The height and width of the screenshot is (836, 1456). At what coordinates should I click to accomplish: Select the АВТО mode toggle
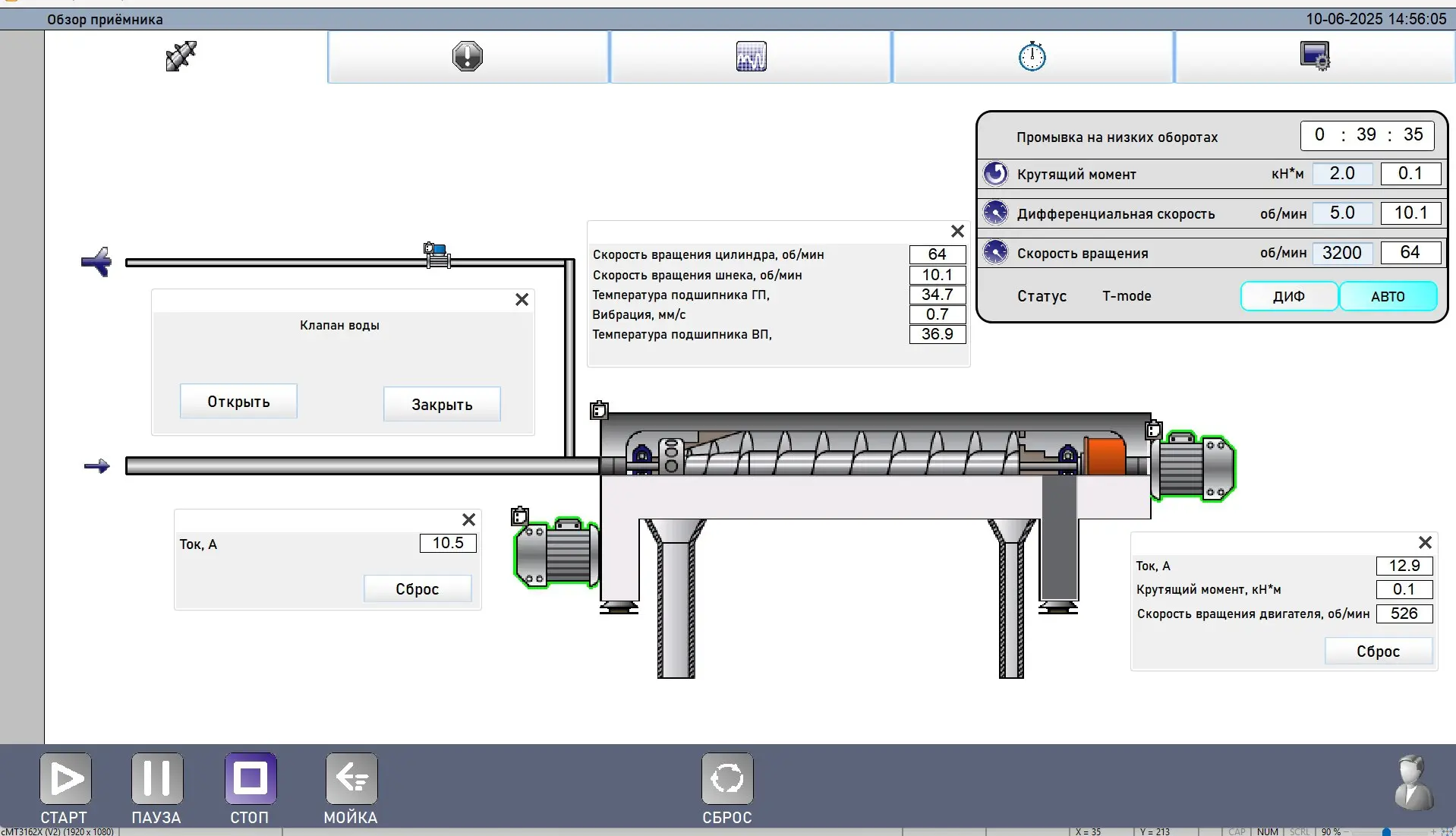pyautogui.click(x=1388, y=296)
